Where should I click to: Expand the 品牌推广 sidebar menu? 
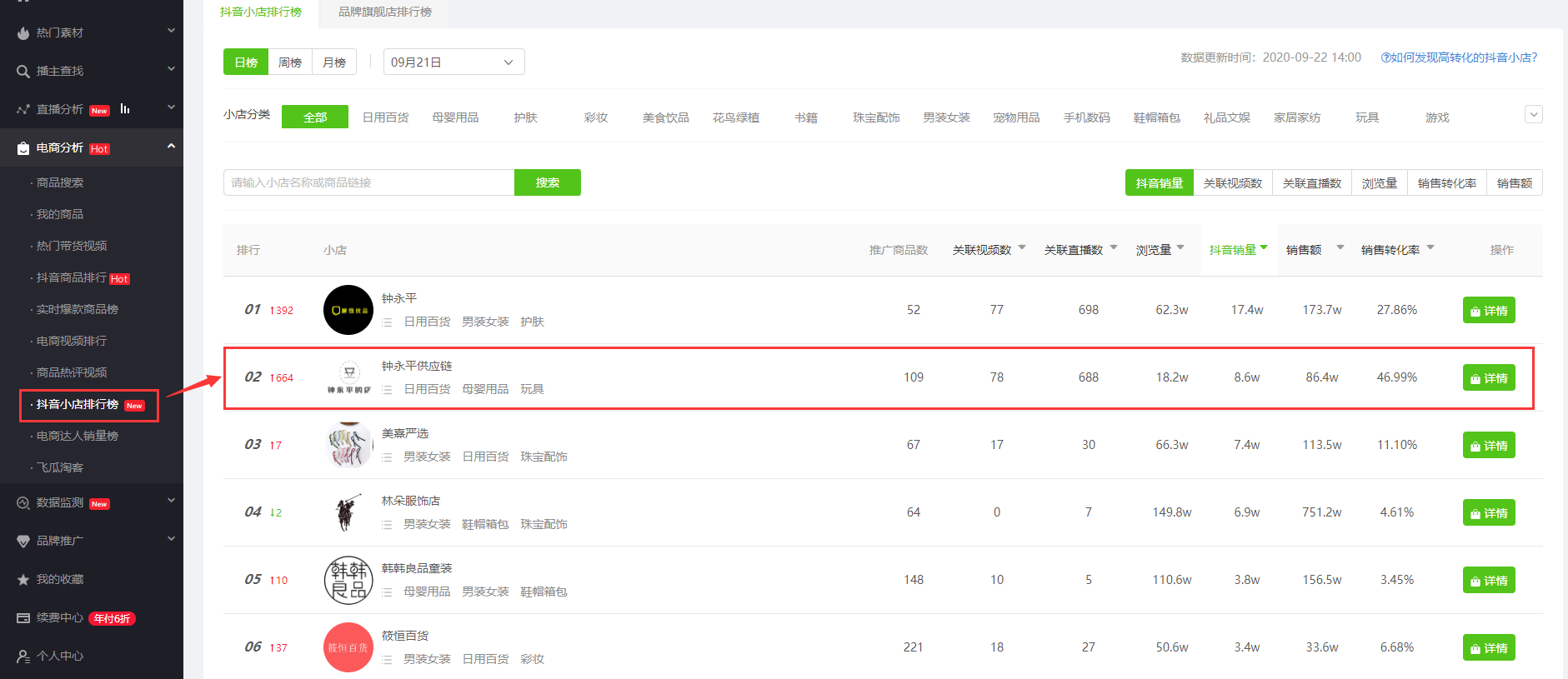point(171,539)
